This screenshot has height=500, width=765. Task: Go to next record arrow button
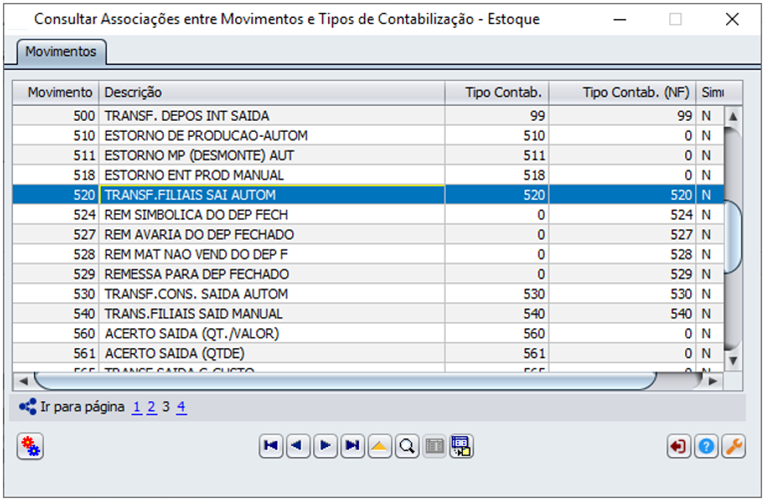[x=325, y=446]
